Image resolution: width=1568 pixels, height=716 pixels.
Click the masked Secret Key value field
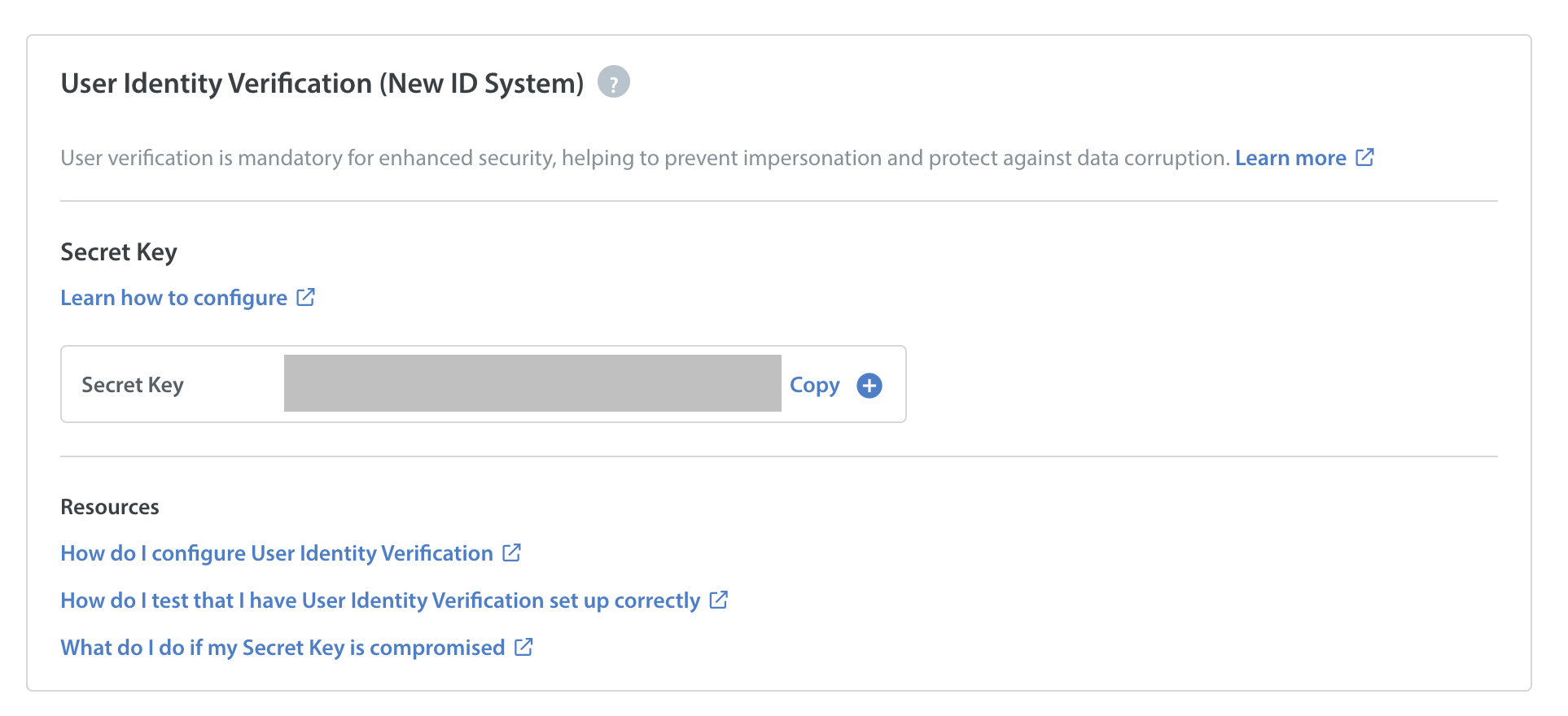[532, 383]
